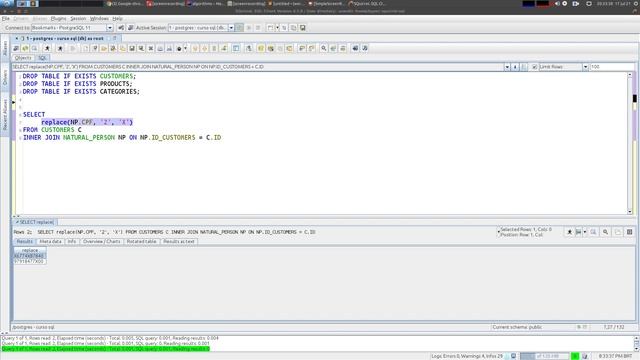Click the first result row under replace
The height and width of the screenshot is (360, 640).
click(30, 256)
